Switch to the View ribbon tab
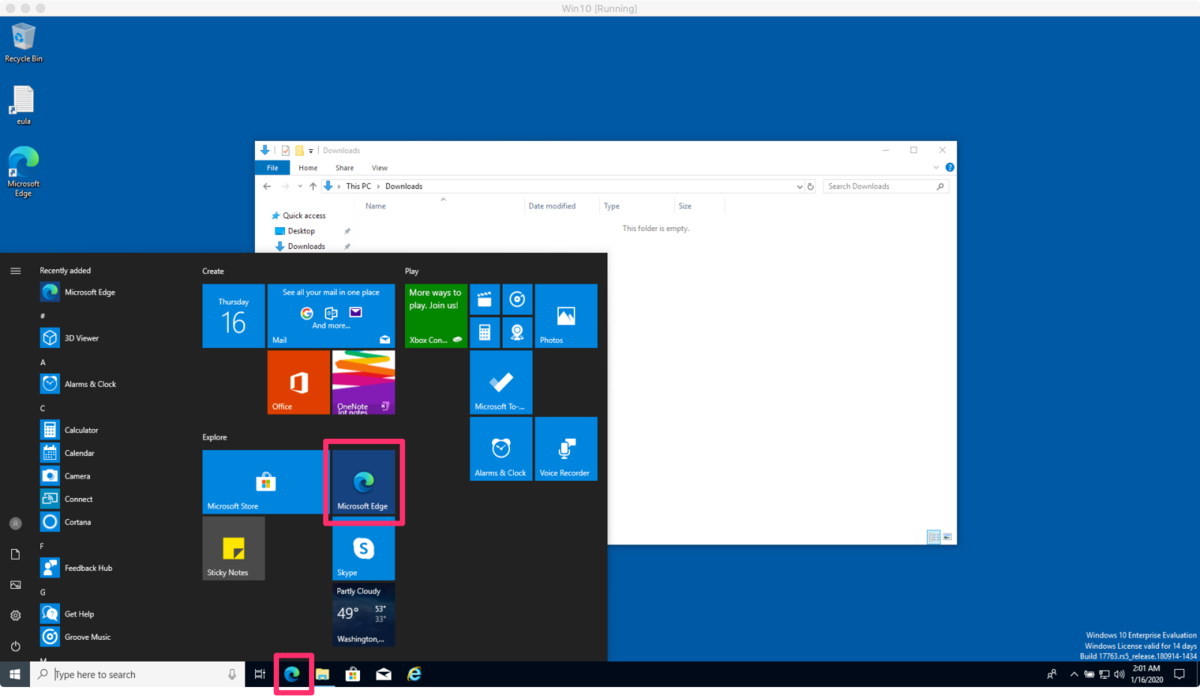1200x696 pixels. click(x=379, y=168)
